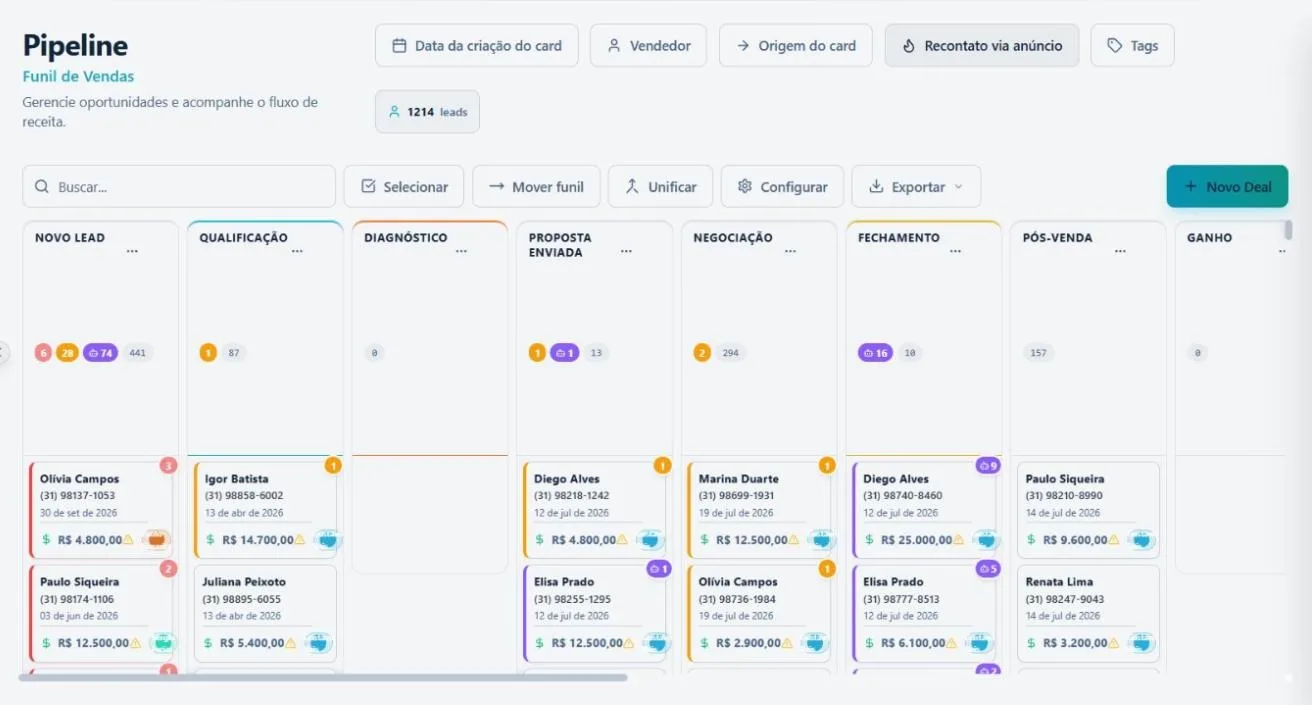Open the Vendedor filter
The height and width of the screenshot is (705, 1312).
pyautogui.click(x=648, y=46)
